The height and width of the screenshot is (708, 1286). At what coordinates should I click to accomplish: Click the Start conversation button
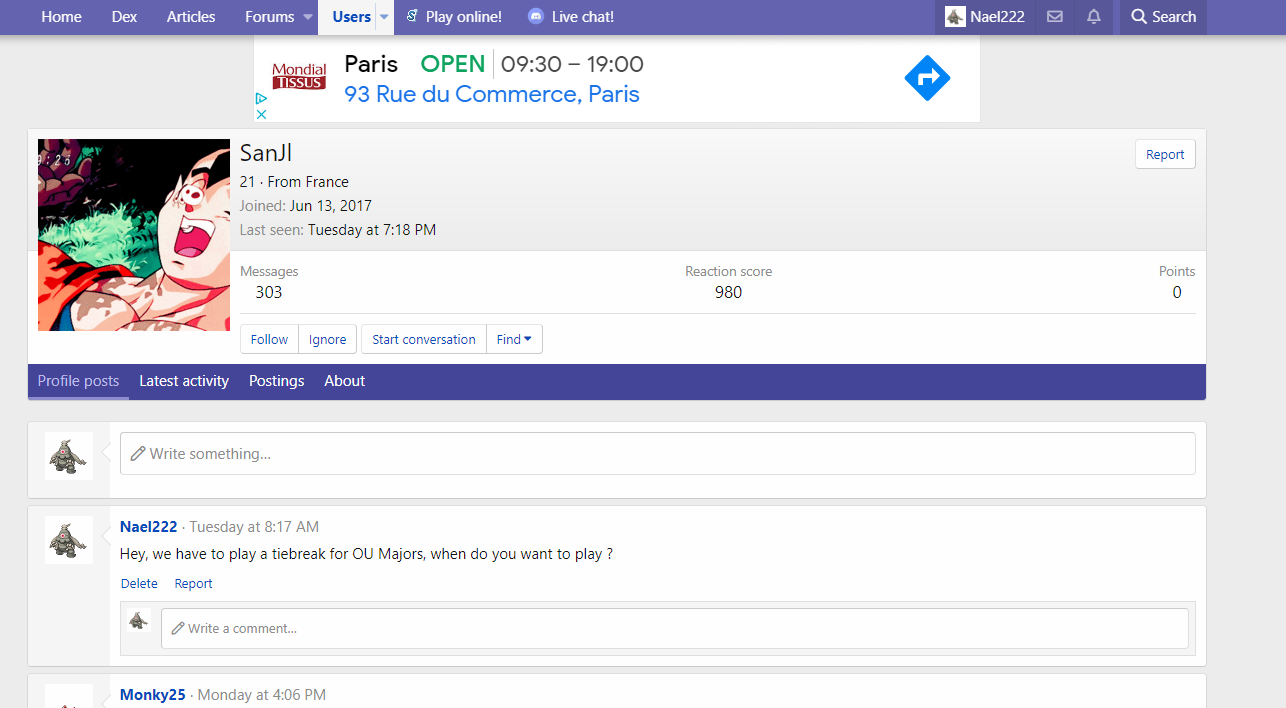[423, 339]
